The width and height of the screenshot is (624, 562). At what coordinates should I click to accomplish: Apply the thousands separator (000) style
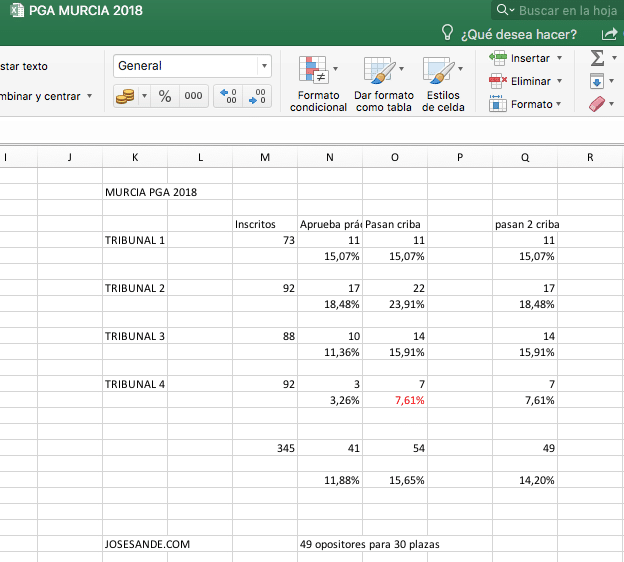pos(193,96)
